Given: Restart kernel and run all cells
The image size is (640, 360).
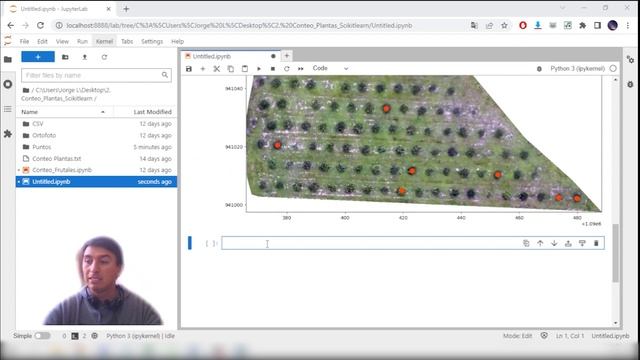Looking at the screenshot, I should 301,69.
